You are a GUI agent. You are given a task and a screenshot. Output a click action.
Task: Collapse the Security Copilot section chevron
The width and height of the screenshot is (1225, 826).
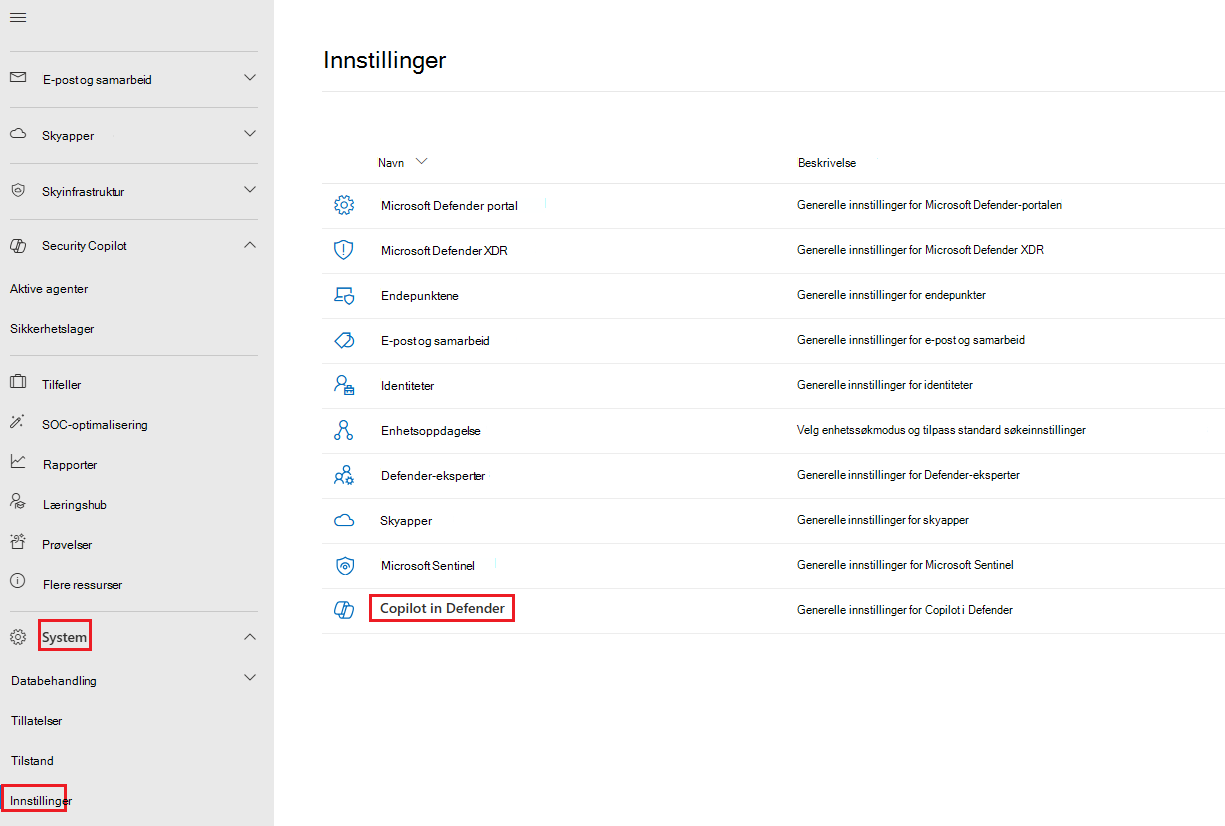250,245
